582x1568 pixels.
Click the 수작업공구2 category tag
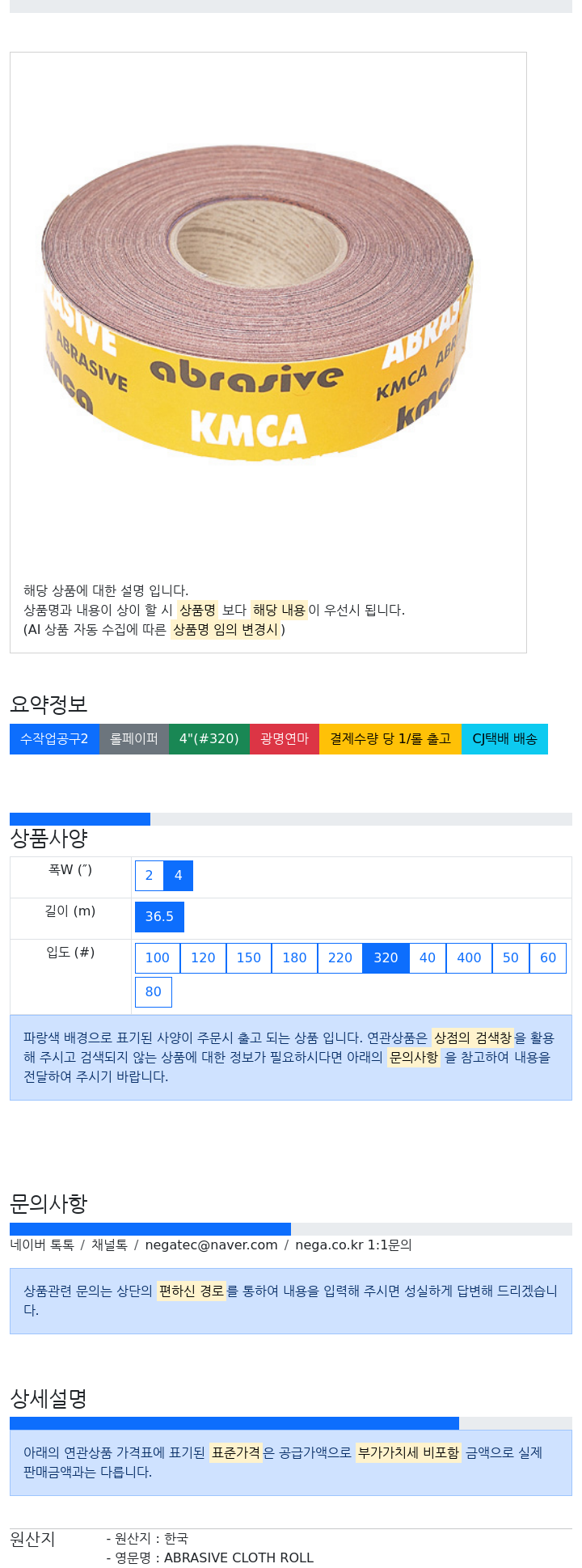coord(54,739)
